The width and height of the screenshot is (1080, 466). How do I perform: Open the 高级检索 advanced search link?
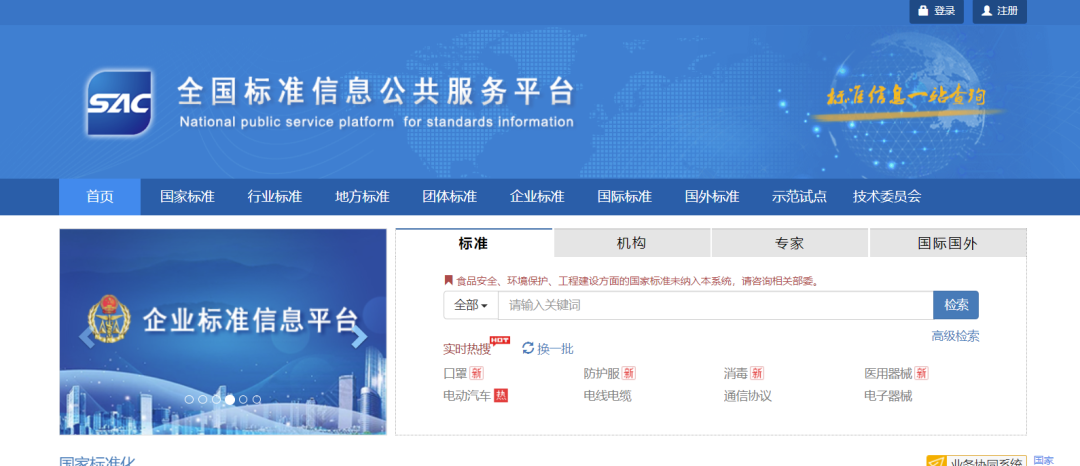(955, 336)
